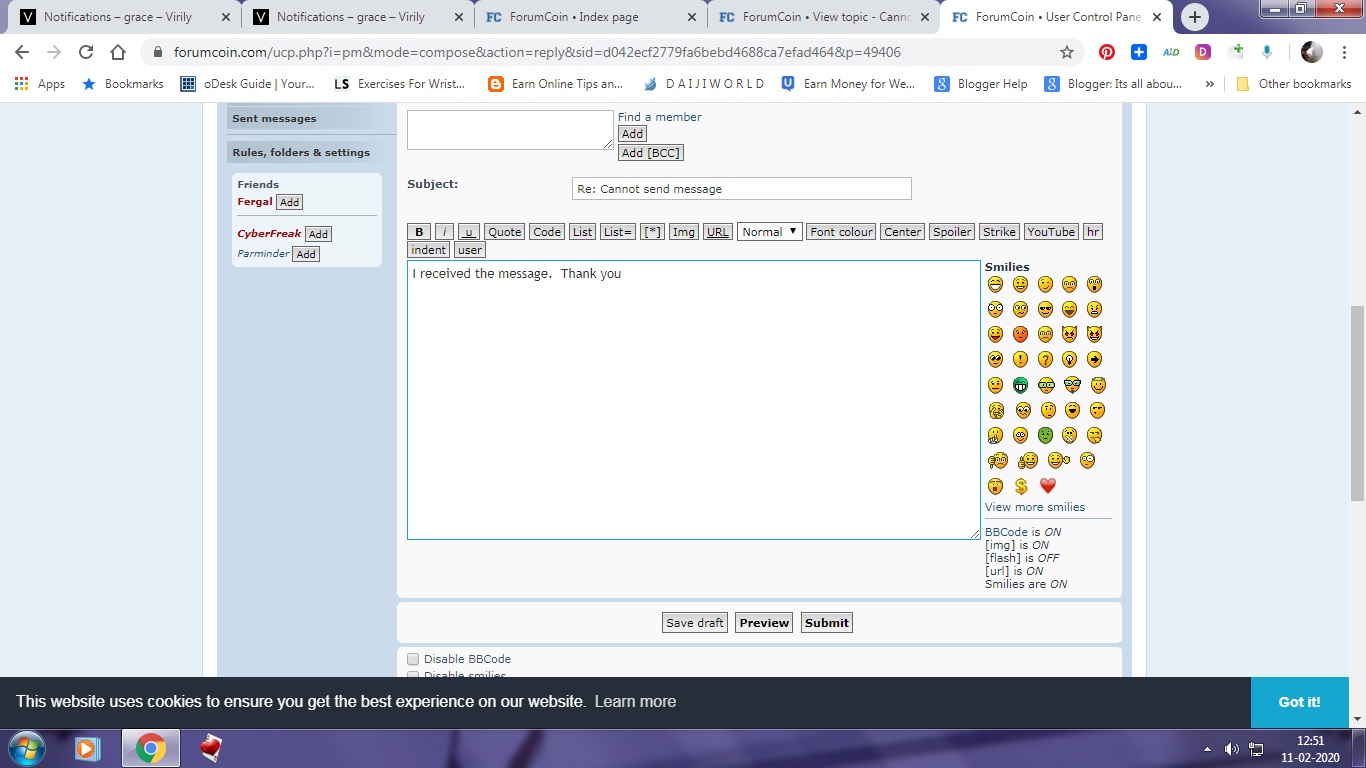The image size is (1366, 768).
Task: Open the purple D extension
Action: pyautogui.click(x=1203, y=53)
